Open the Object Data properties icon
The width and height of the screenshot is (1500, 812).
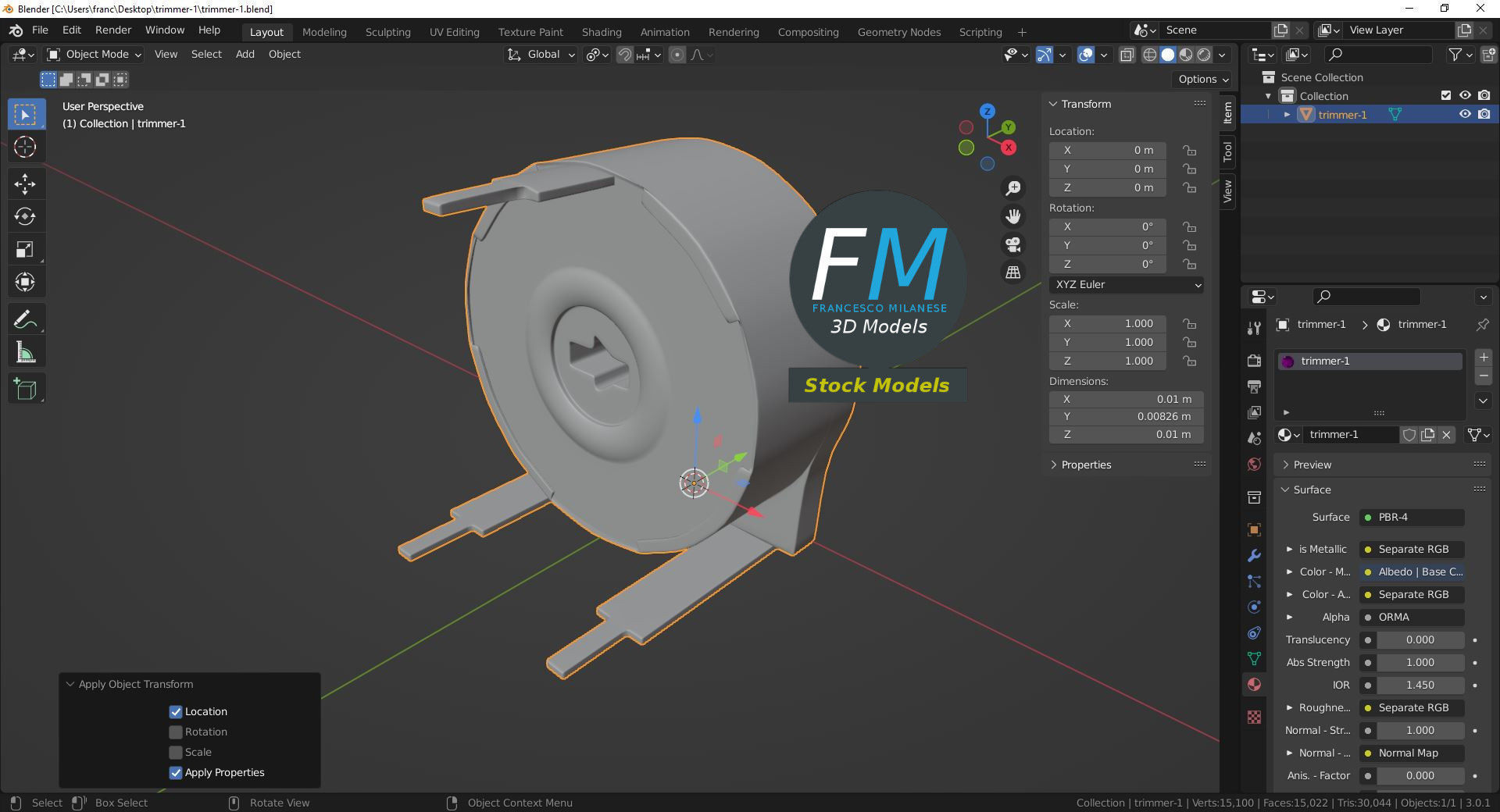[x=1255, y=659]
